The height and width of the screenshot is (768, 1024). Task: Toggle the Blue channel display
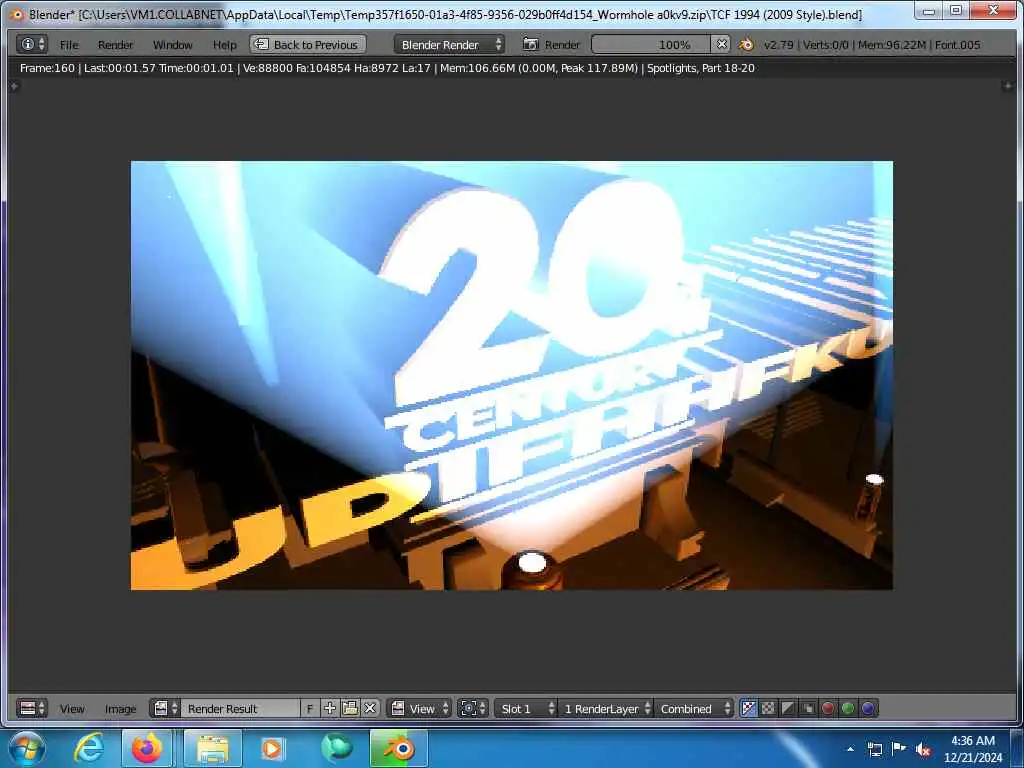tap(868, 709)
